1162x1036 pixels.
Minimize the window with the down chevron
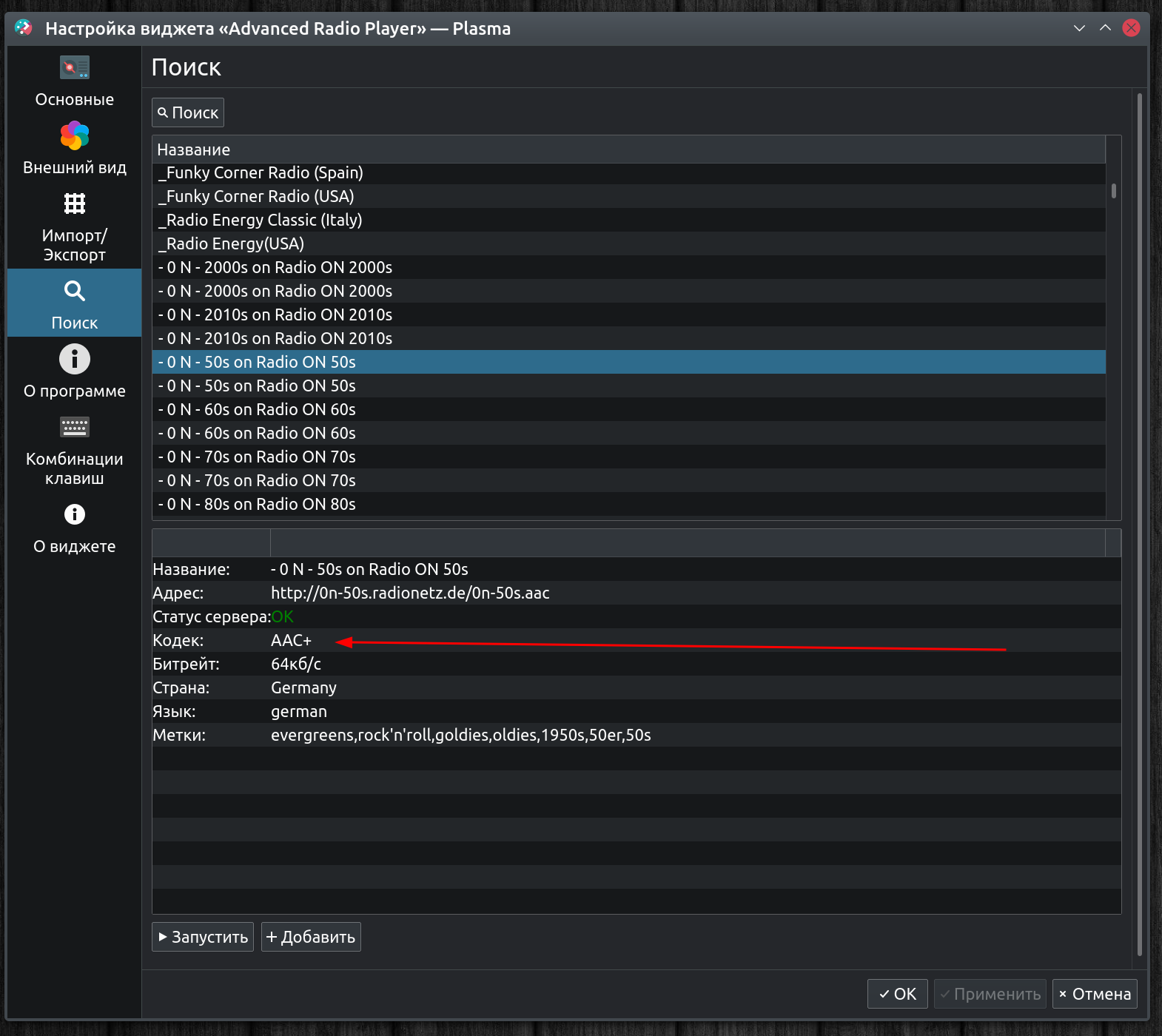click(1079, 28)
